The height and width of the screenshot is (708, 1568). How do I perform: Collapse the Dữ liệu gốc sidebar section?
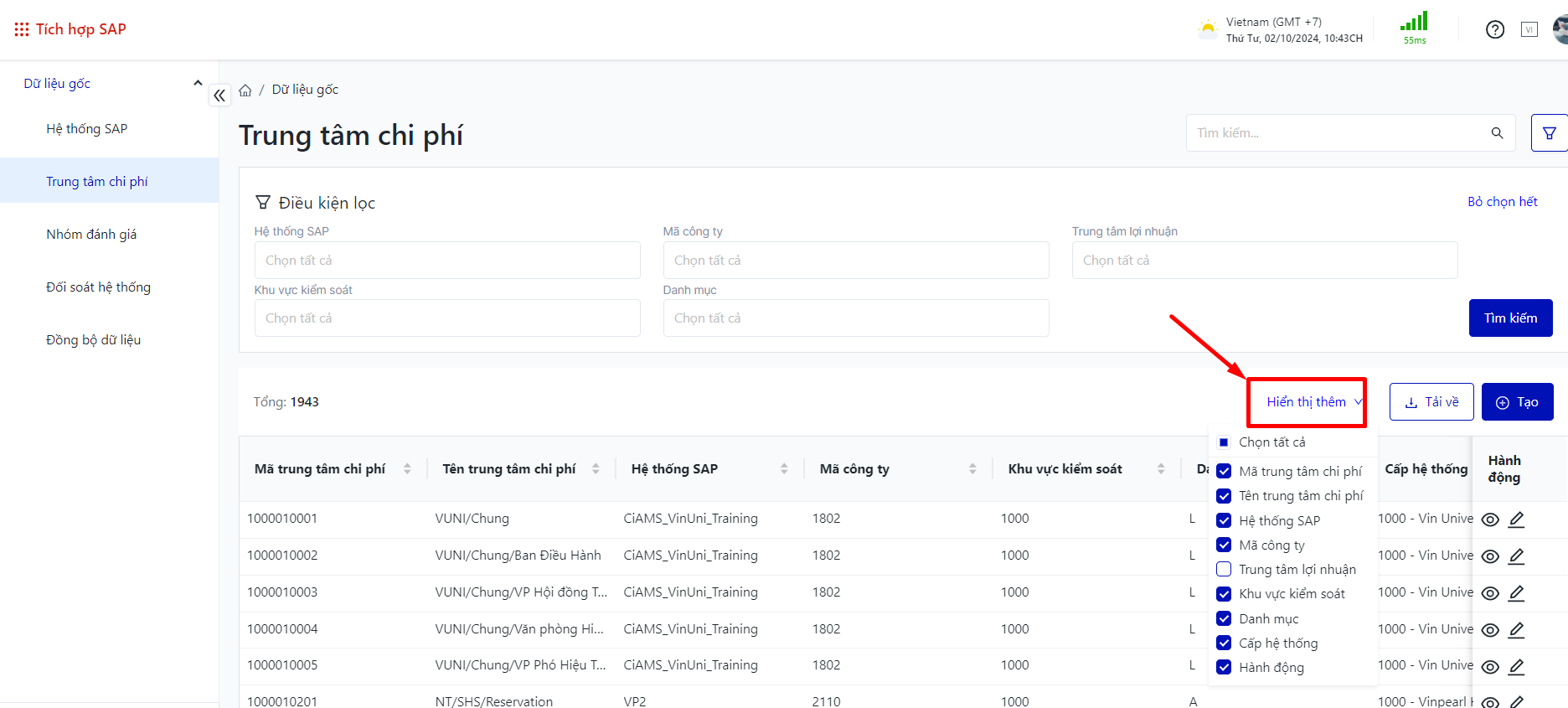click(x=198, y=83)
